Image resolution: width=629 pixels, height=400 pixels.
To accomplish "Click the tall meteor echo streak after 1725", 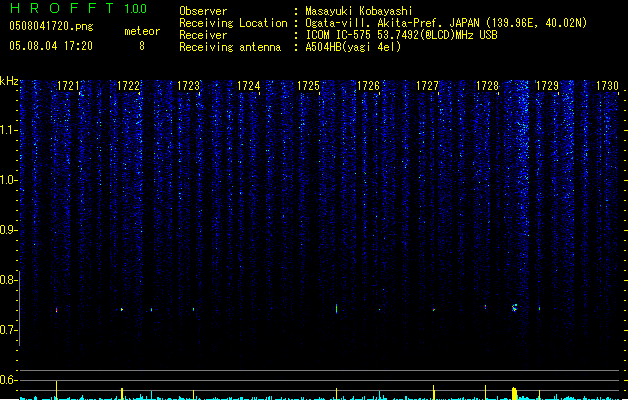I will [336, 308].
